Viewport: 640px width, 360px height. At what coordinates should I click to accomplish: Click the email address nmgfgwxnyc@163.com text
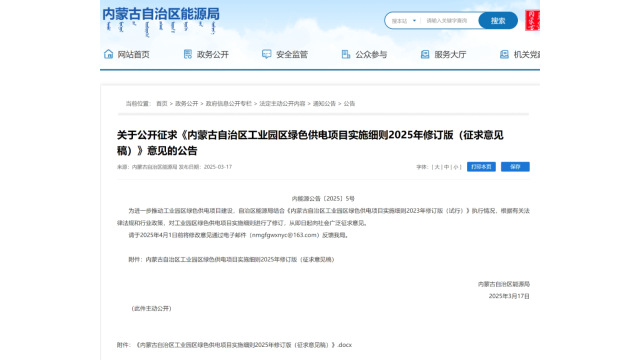pyautogui.click(x=284, y=235)
